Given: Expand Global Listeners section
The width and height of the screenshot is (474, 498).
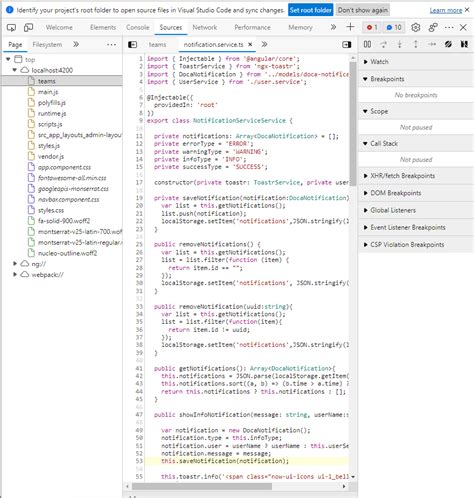Looking at the screenshot, I should [416, 210].
